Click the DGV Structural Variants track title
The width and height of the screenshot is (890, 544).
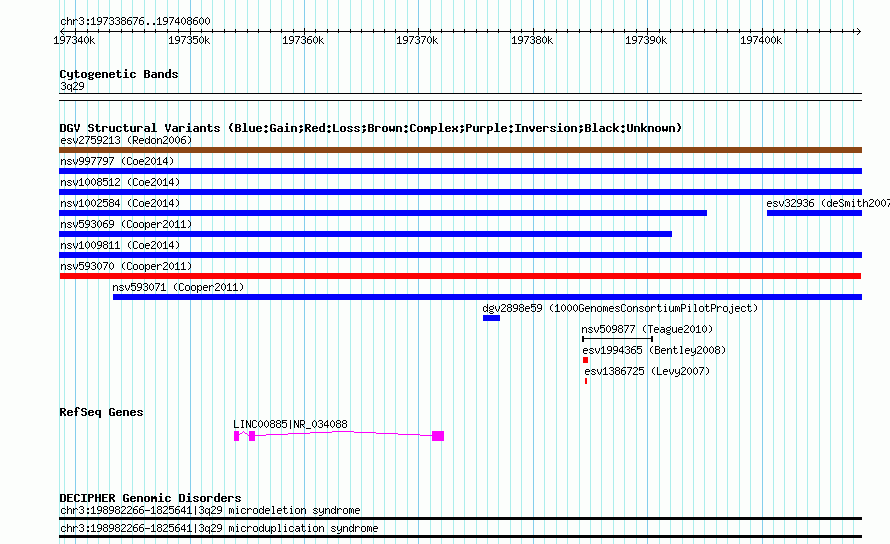point(371,128)
